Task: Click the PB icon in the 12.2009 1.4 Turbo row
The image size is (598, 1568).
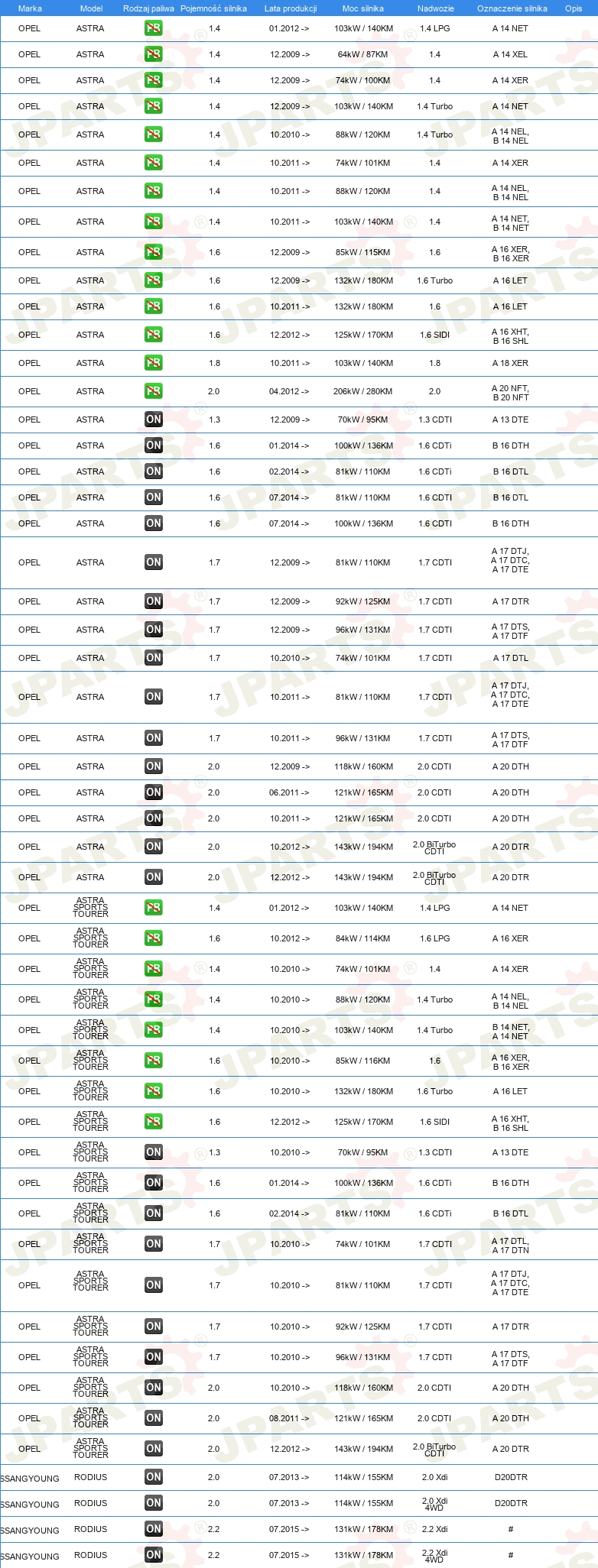Action: [x=154, y=106]
